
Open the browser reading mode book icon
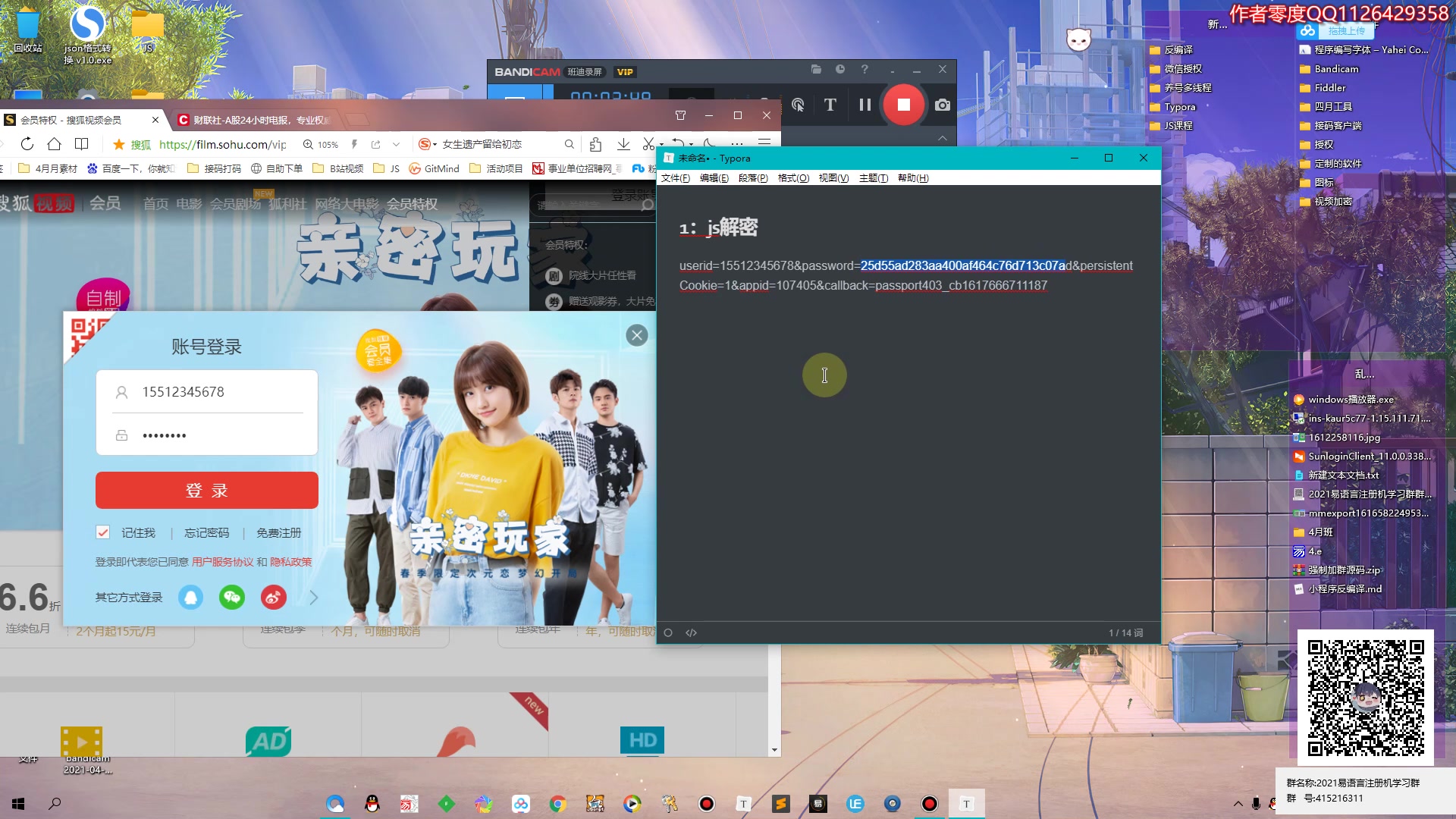click(82, 144)
